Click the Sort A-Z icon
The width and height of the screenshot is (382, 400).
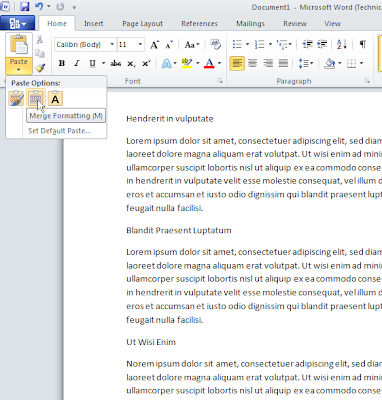point(342,44)
